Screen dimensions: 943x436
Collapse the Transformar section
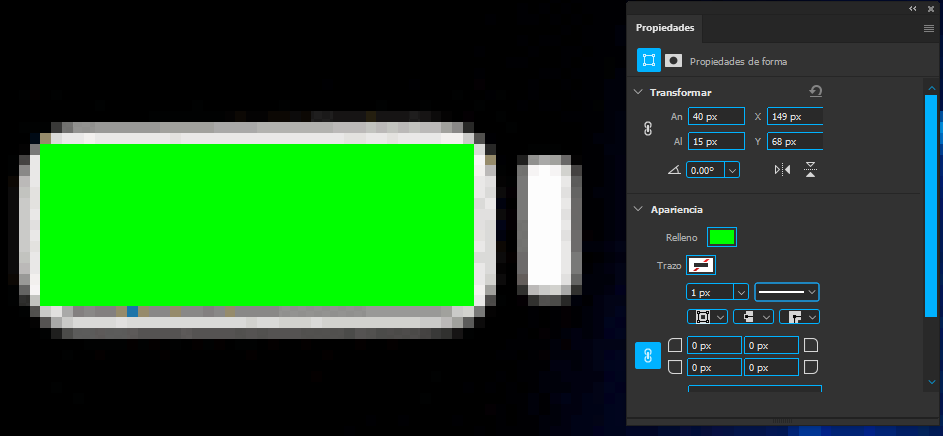coord(638,92)
